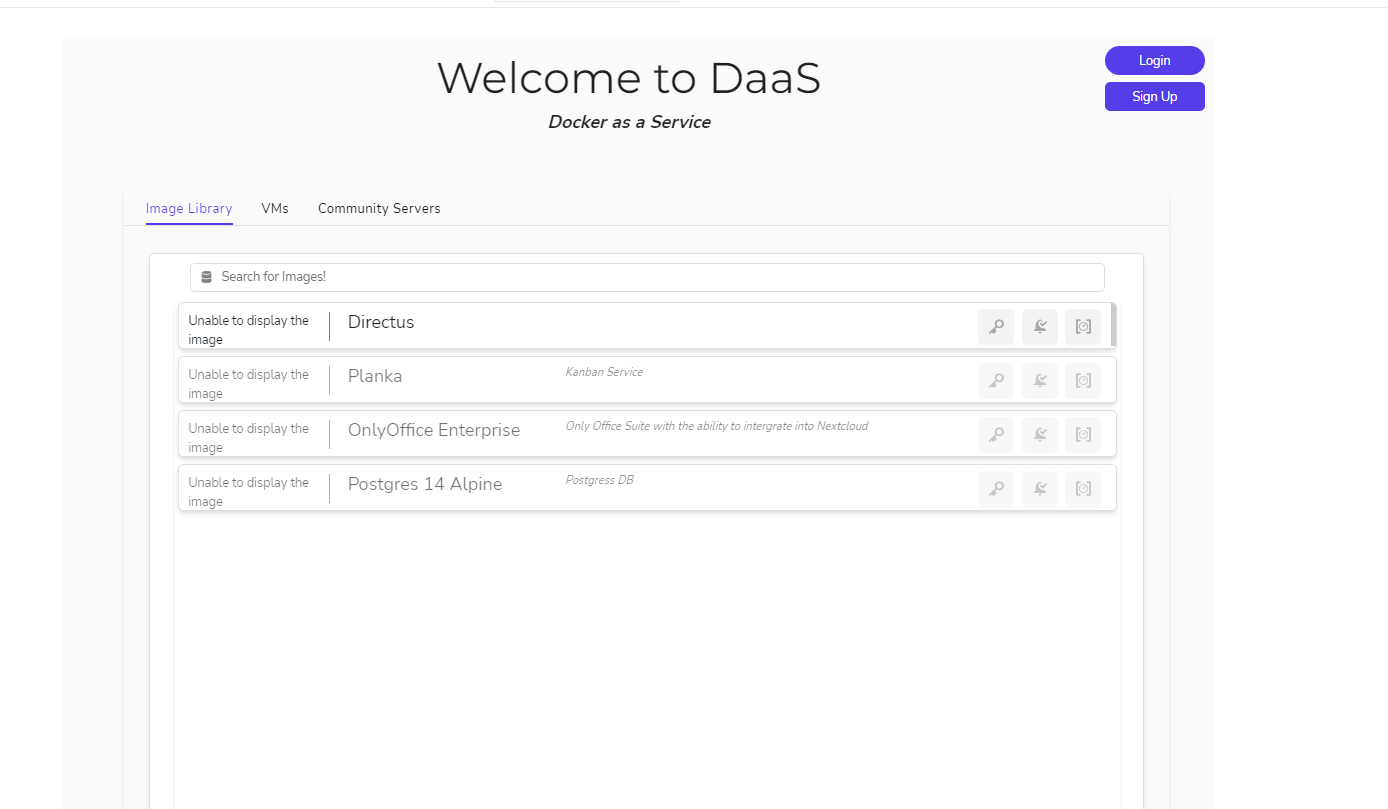1388x809 pixels.
Task: Click the broken image placeholder for Postgres 14 Alpine
Action: coord(250,492)
